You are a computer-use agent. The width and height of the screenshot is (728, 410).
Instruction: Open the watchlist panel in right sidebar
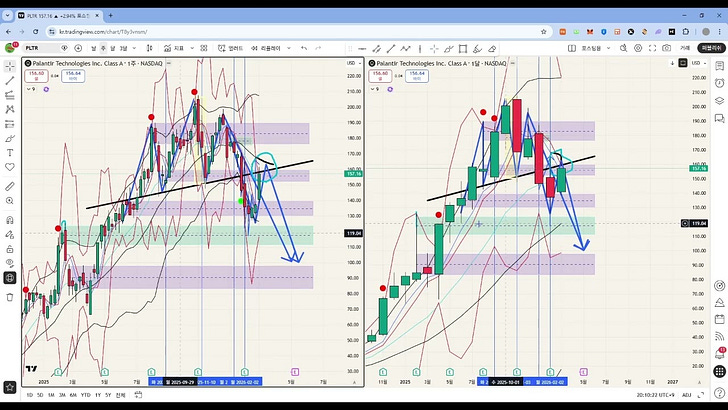(x=720, y=66)
